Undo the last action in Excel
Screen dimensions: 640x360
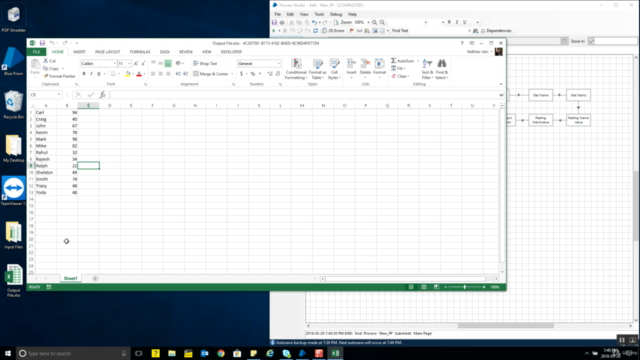coord(52,43)
